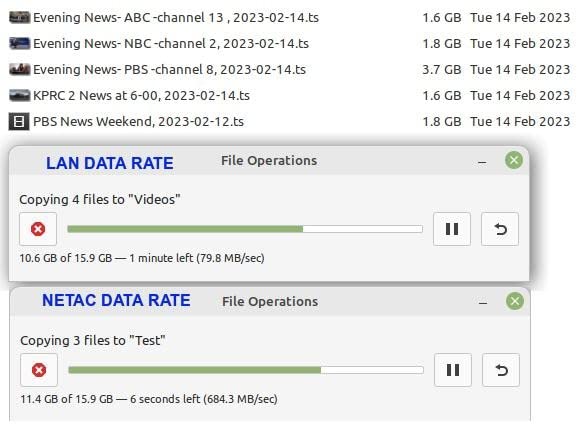Minimize the LAN DATA RATE window
This screenshot has height=436, width=581.
(482, 162)
